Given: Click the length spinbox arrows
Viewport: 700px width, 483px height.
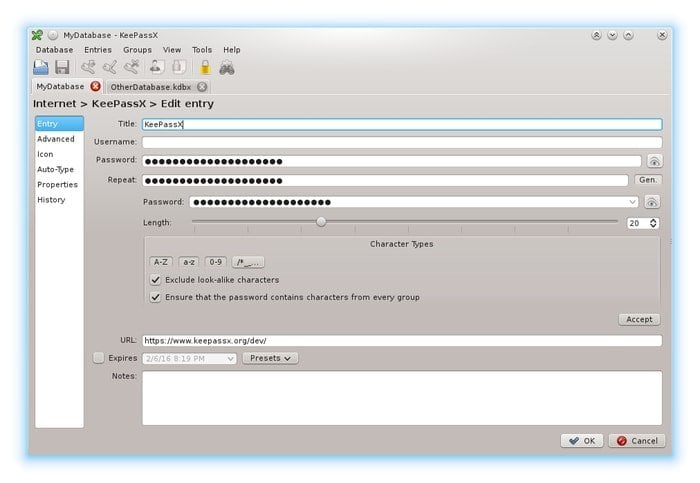Looking at the screenshot, I should pyautogui.click(x=653, y=223).
